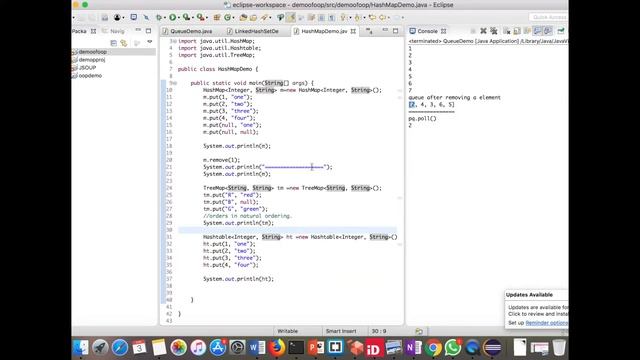
Task: Click the Updates Available notification title
Action: [x=529, y=295]
